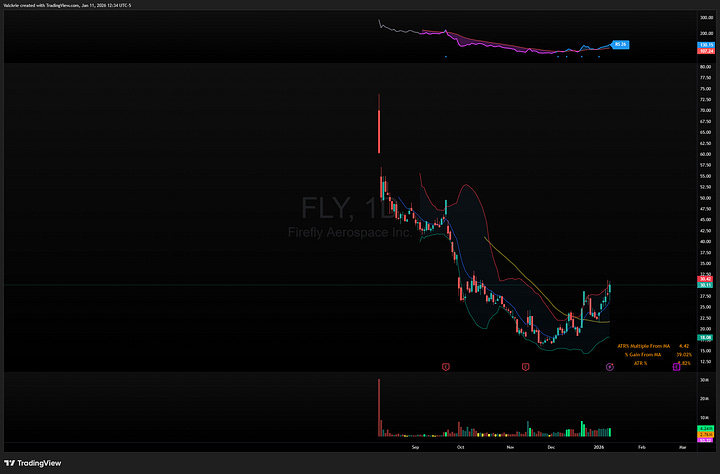This screenshot has width=720, height=474.
Task: Click the ATR % label
Action: click(x=640, y=363)
